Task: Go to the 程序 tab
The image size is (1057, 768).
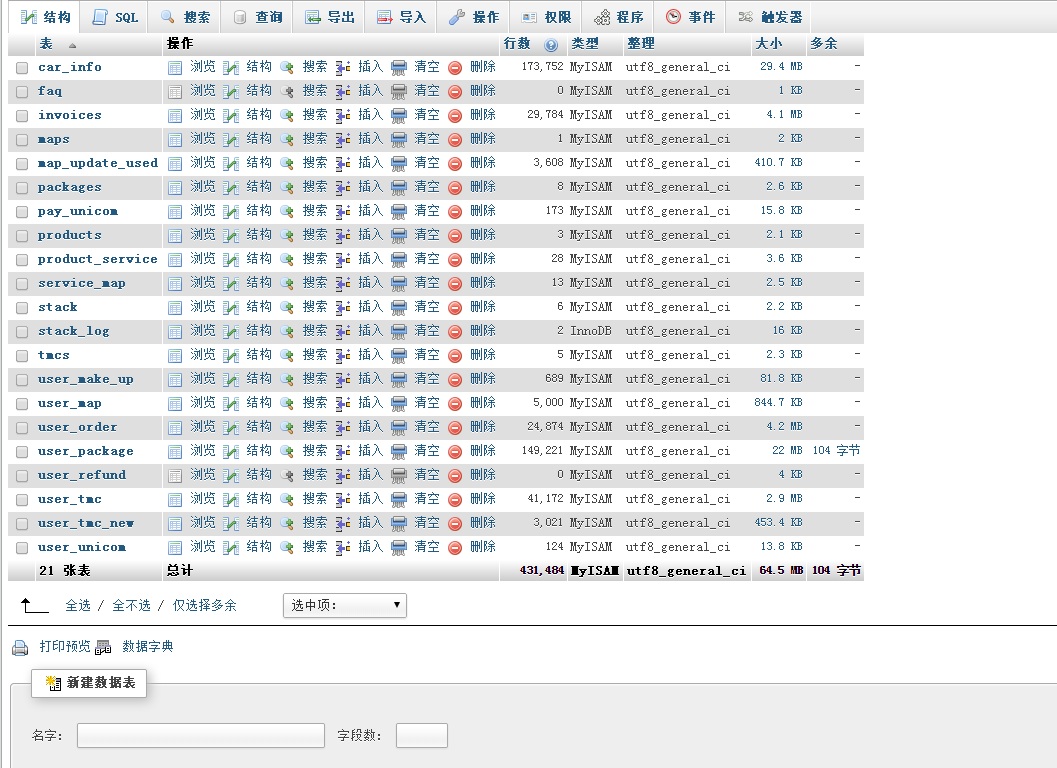Action: [x=618, y=17]
